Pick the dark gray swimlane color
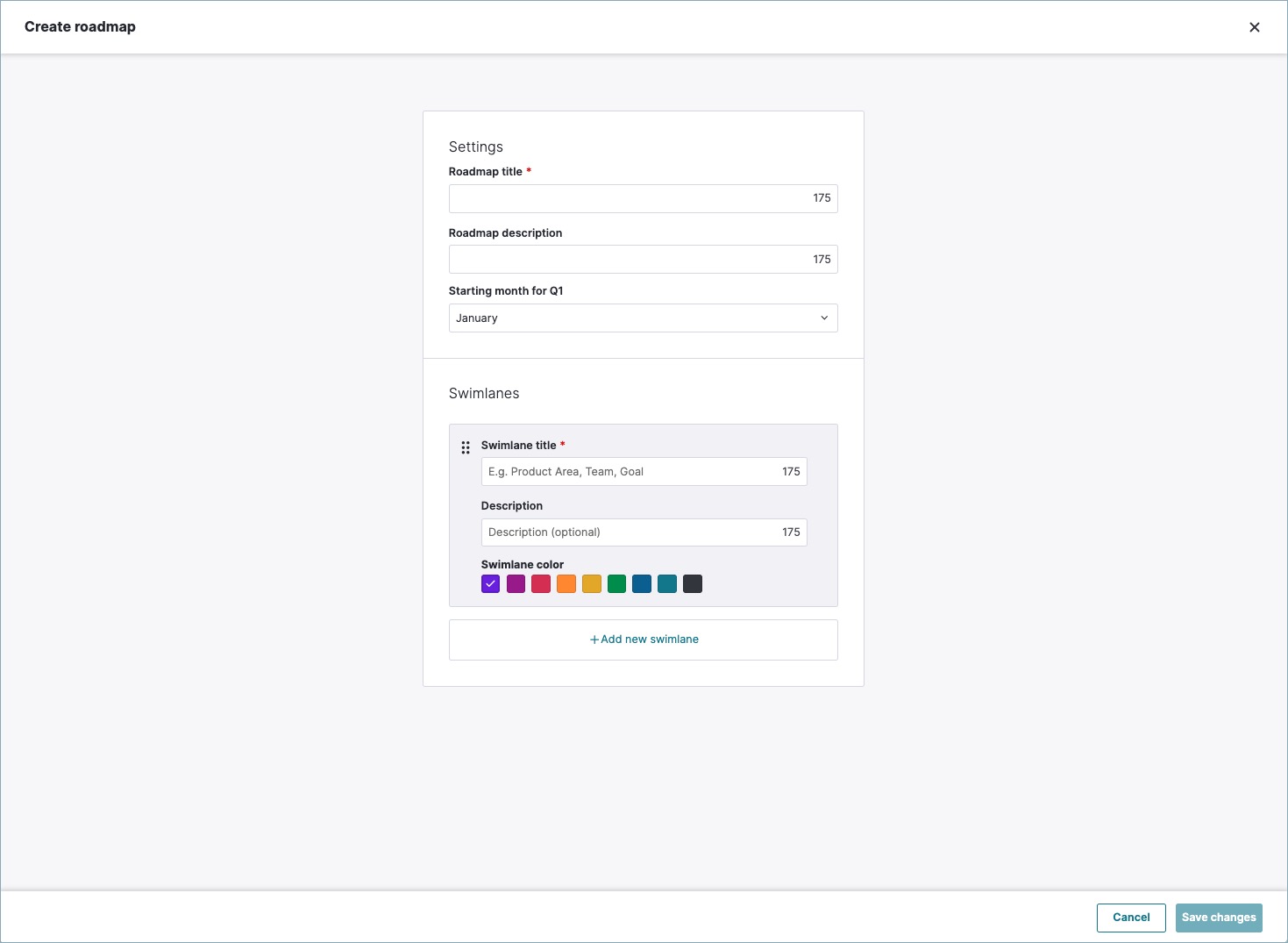Viewport: 1288px width, 943px height. coord(693,584)
